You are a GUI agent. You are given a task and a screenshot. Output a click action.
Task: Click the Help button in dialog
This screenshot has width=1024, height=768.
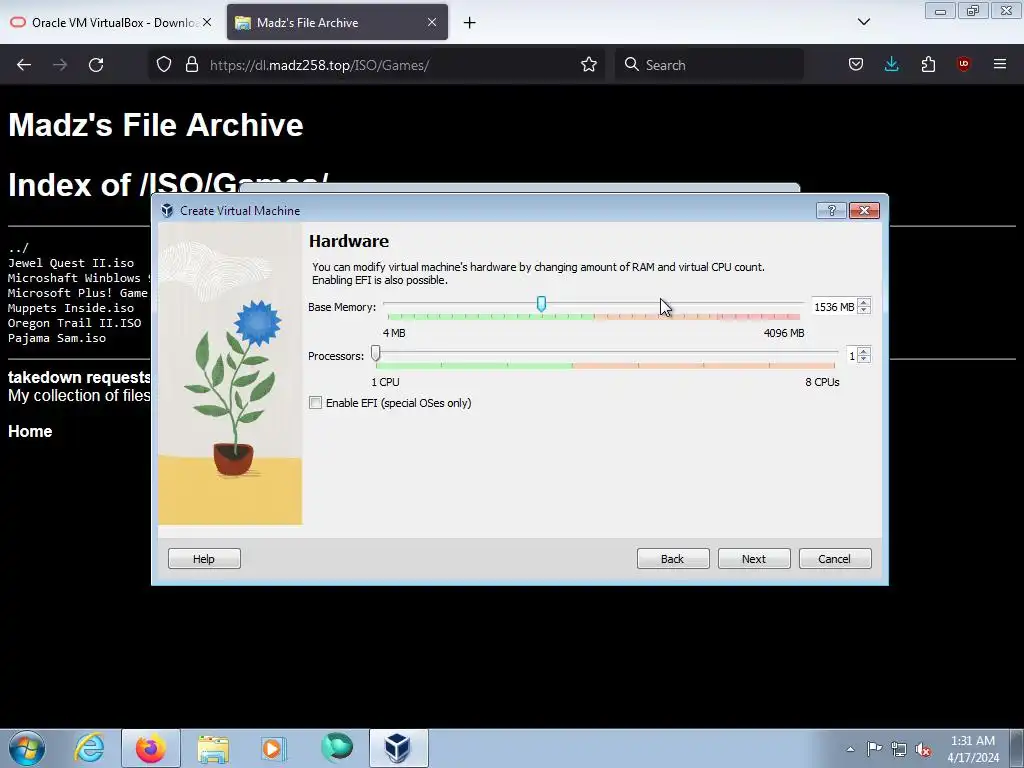[x=204, y=558]
